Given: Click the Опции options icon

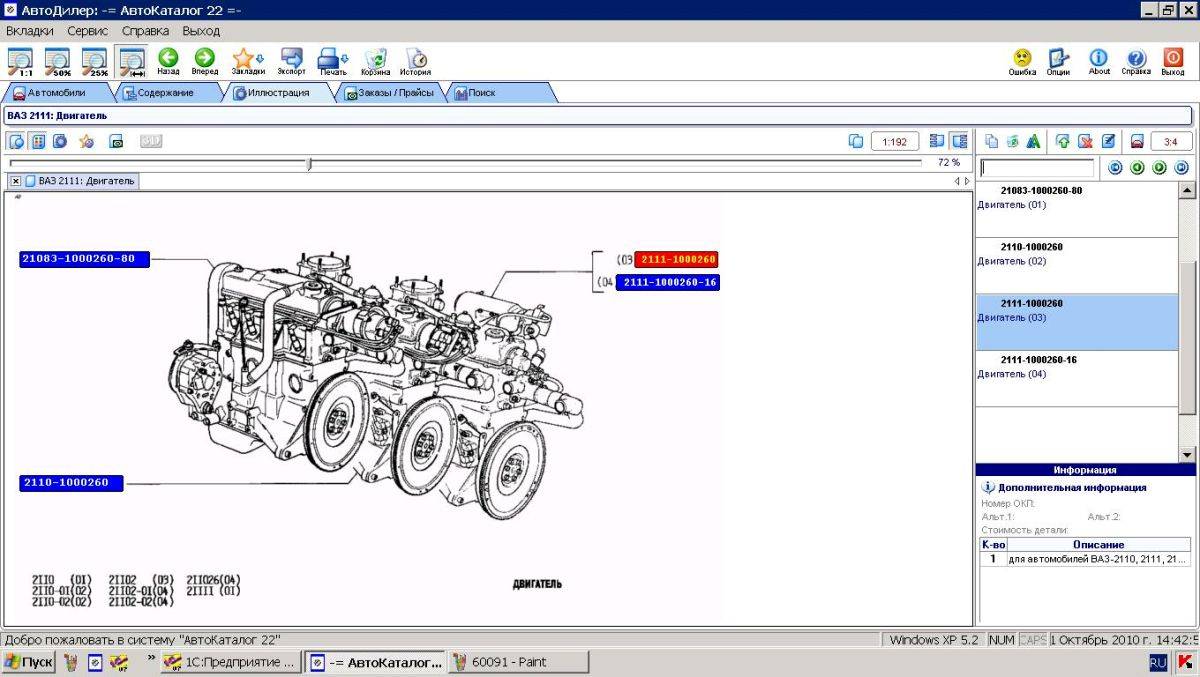Looking at the screenshot, I should 1058,58.
